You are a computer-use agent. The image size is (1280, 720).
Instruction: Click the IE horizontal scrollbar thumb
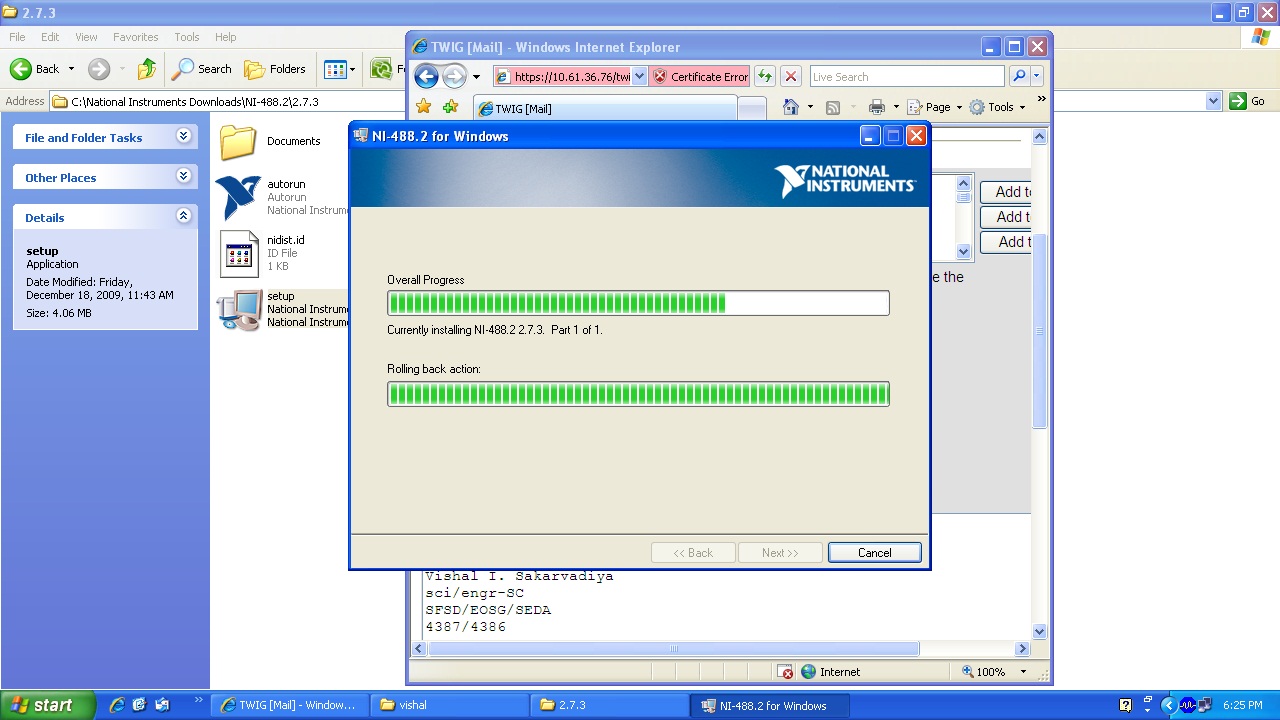pyautogui.click(x=674, y=649)
